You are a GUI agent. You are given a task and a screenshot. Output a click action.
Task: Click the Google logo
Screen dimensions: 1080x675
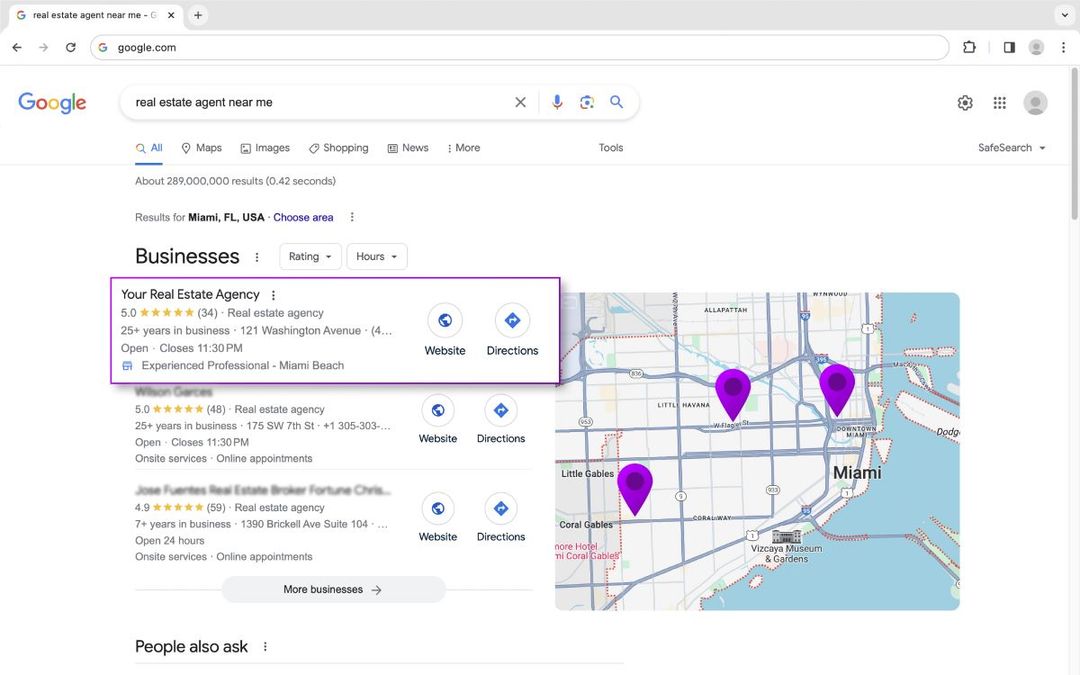tap(52, 103)
